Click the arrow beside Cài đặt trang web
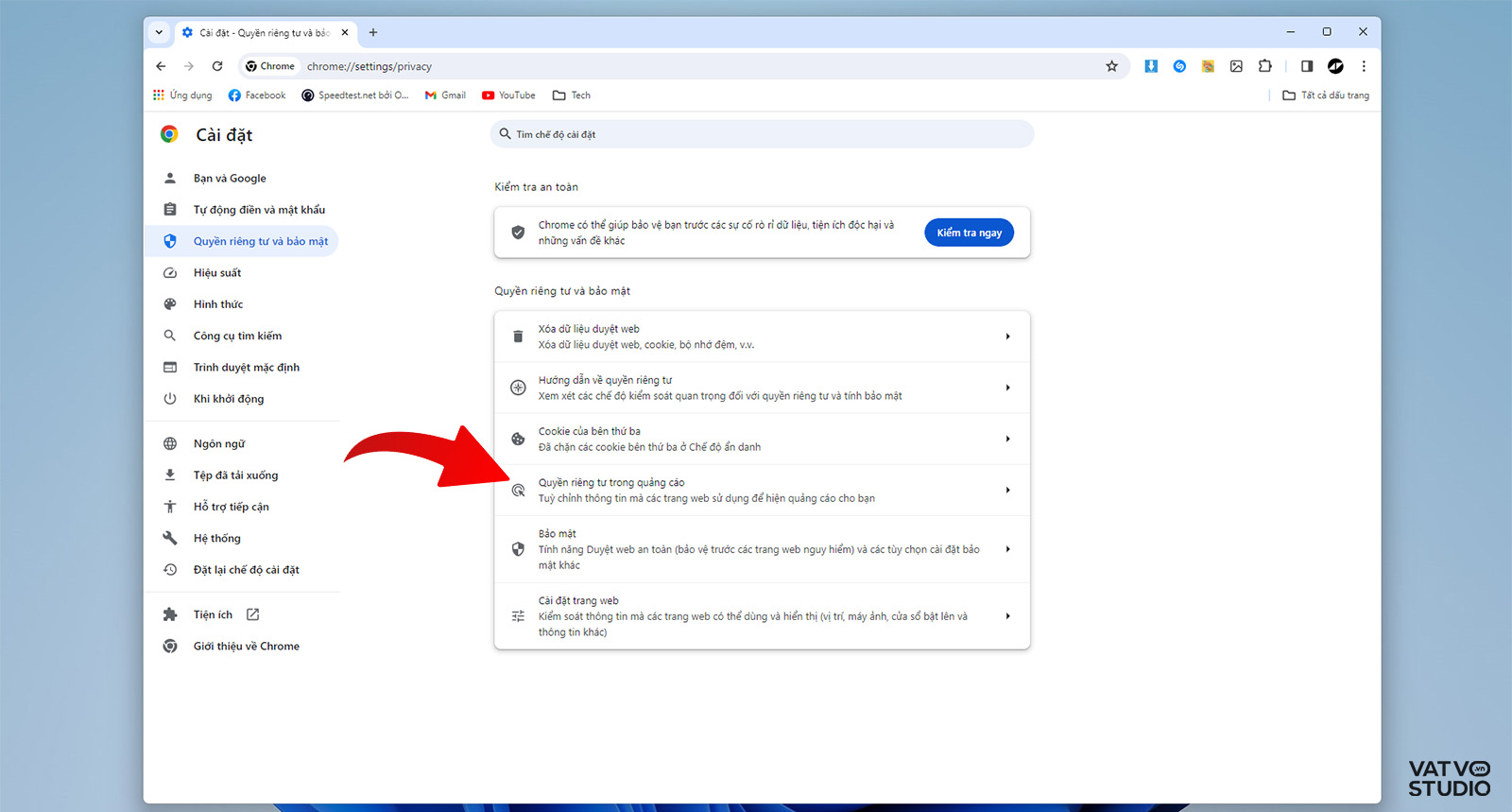Image resolution: width=1512 pixels, height=812 pixels. click(x=1008, y=616)
